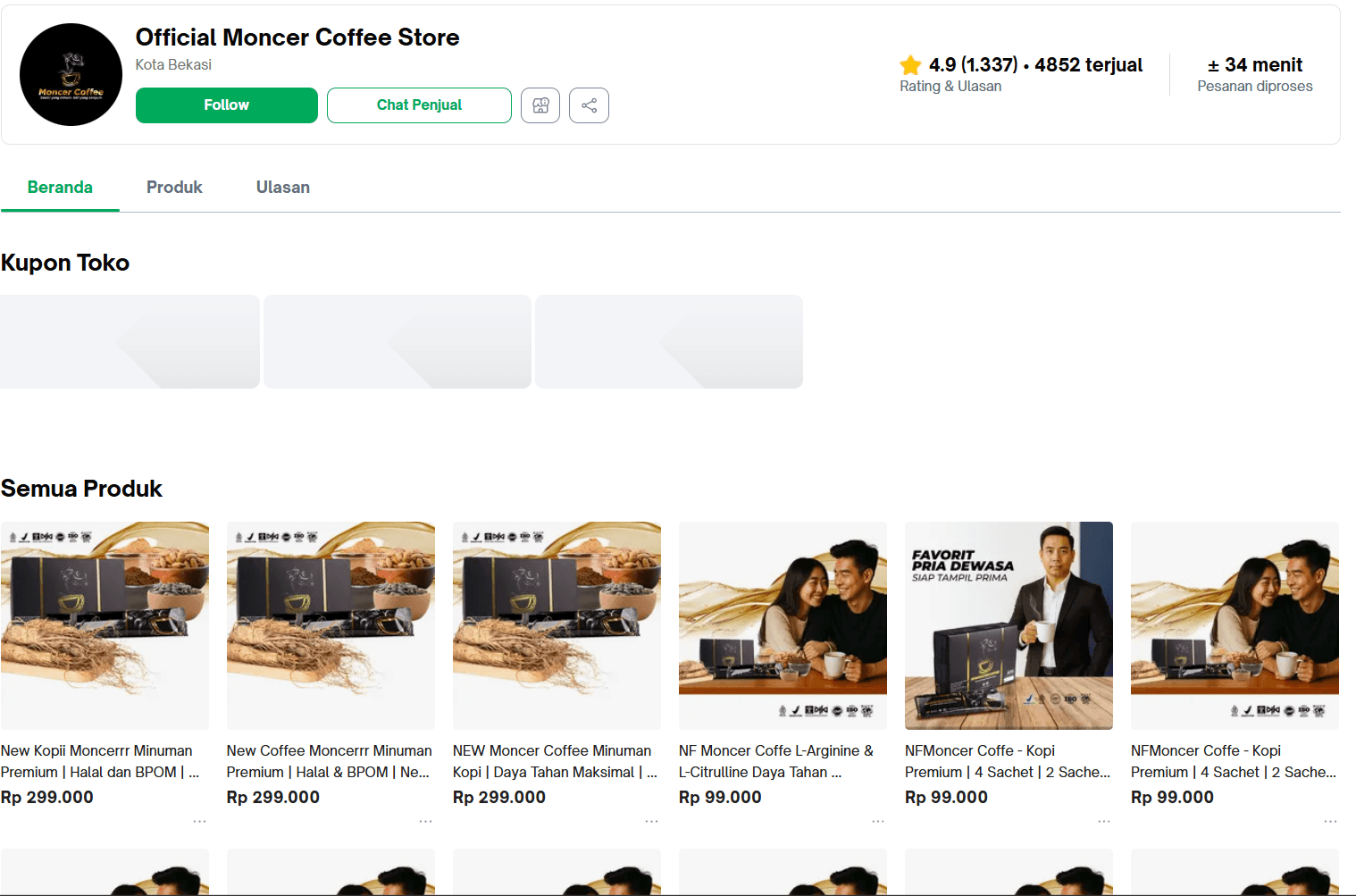Click the Pesanan diproses label

tap(1255, 87)
